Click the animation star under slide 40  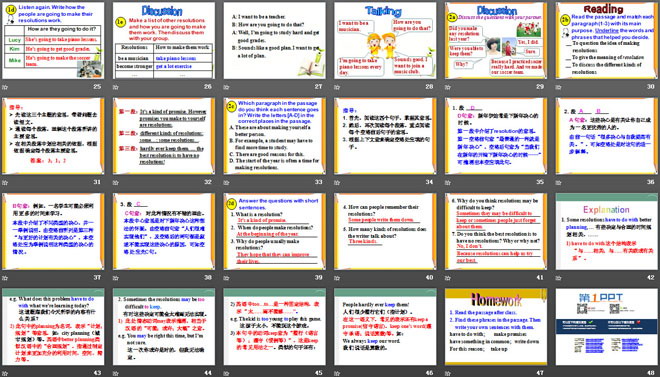click(337, 278)
